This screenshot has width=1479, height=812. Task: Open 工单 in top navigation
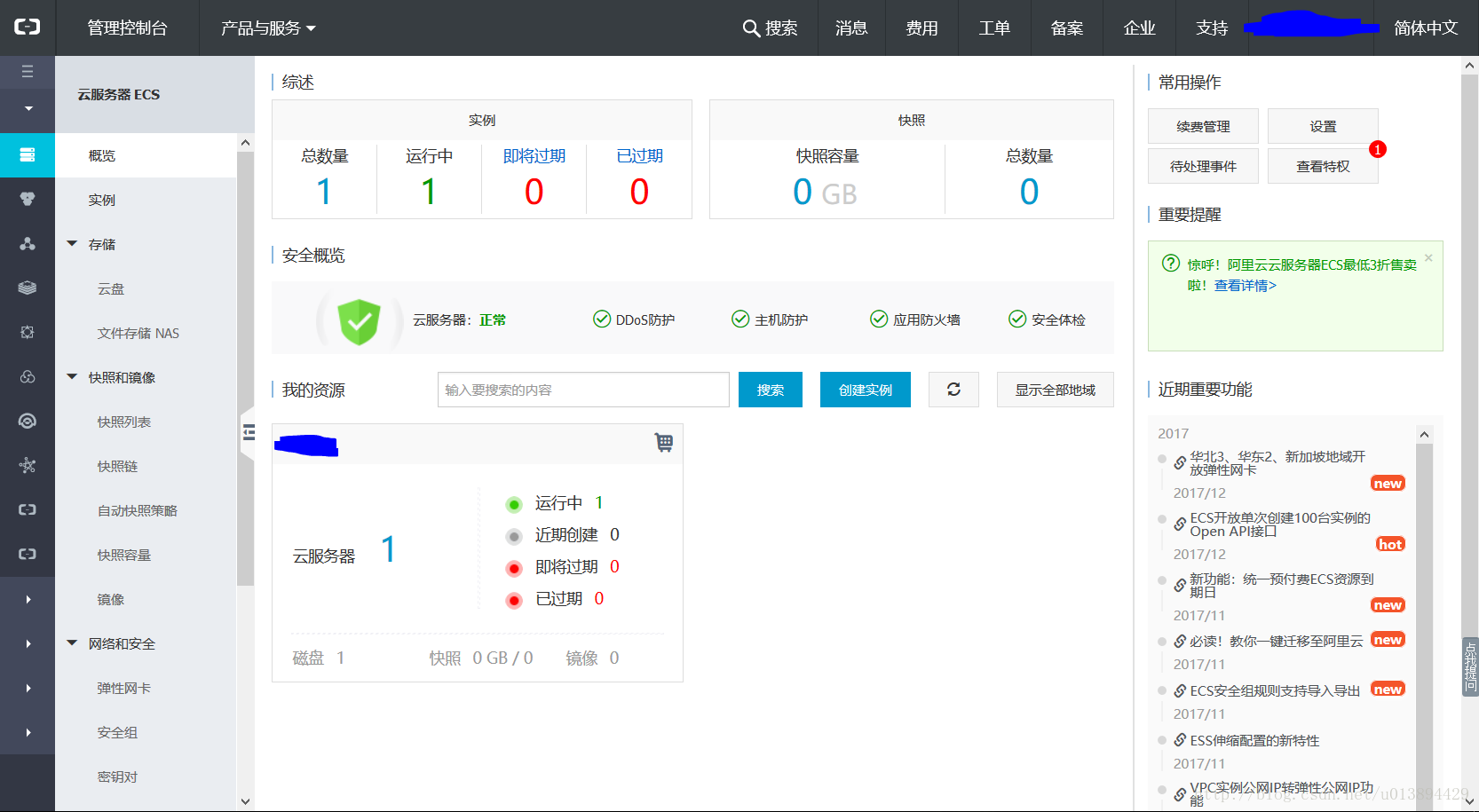click(994, 28)
